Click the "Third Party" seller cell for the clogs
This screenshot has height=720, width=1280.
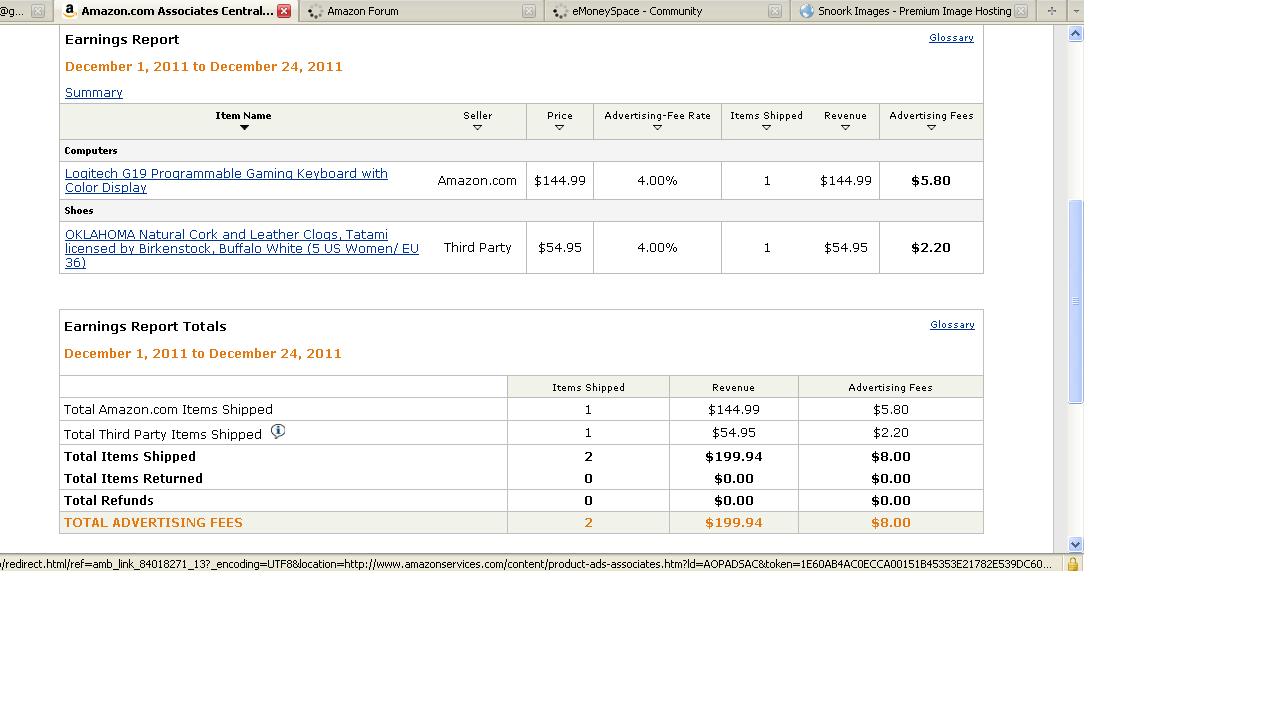click(478, 247)
